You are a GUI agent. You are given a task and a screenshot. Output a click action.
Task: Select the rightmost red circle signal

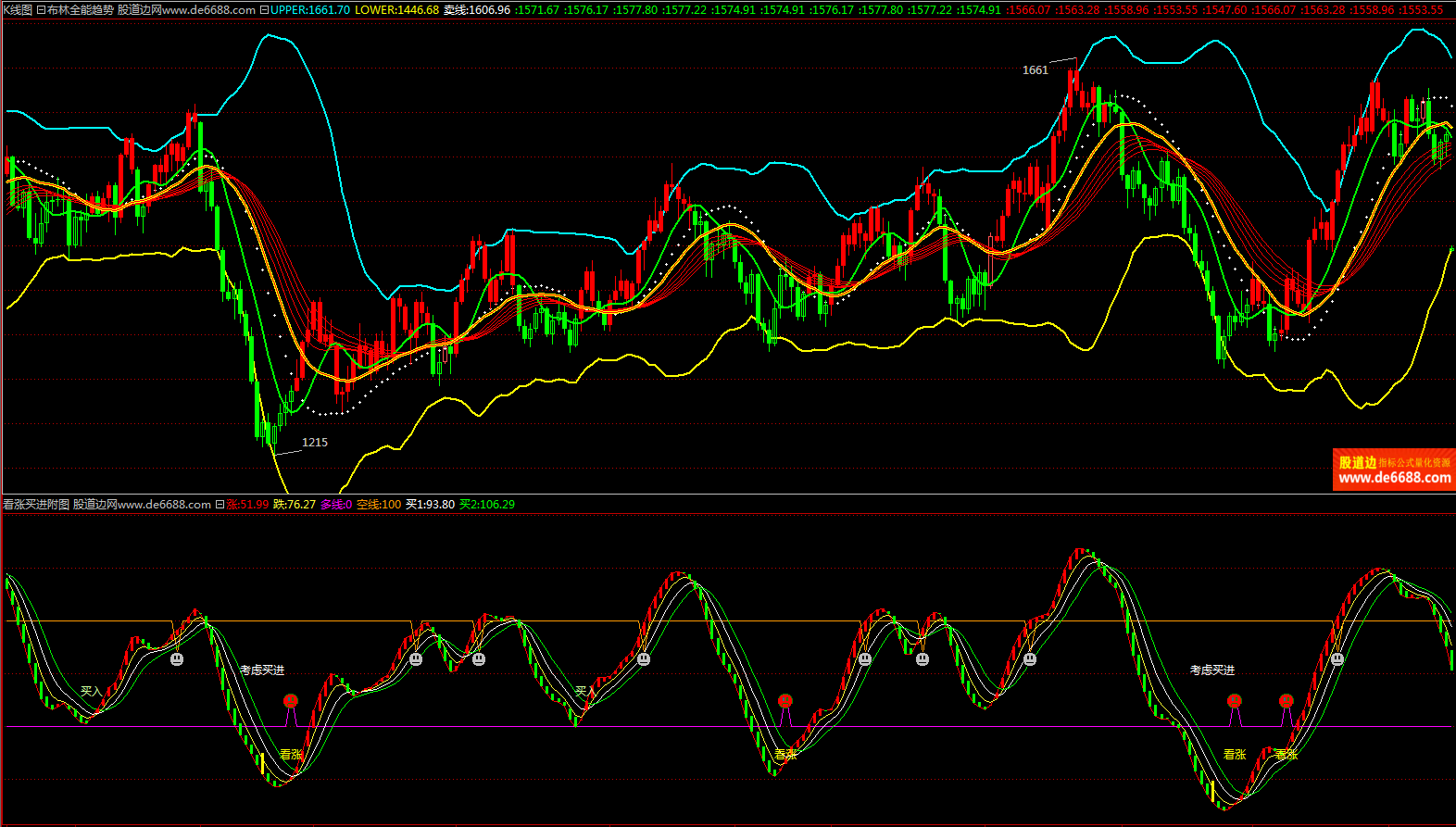1286,701
